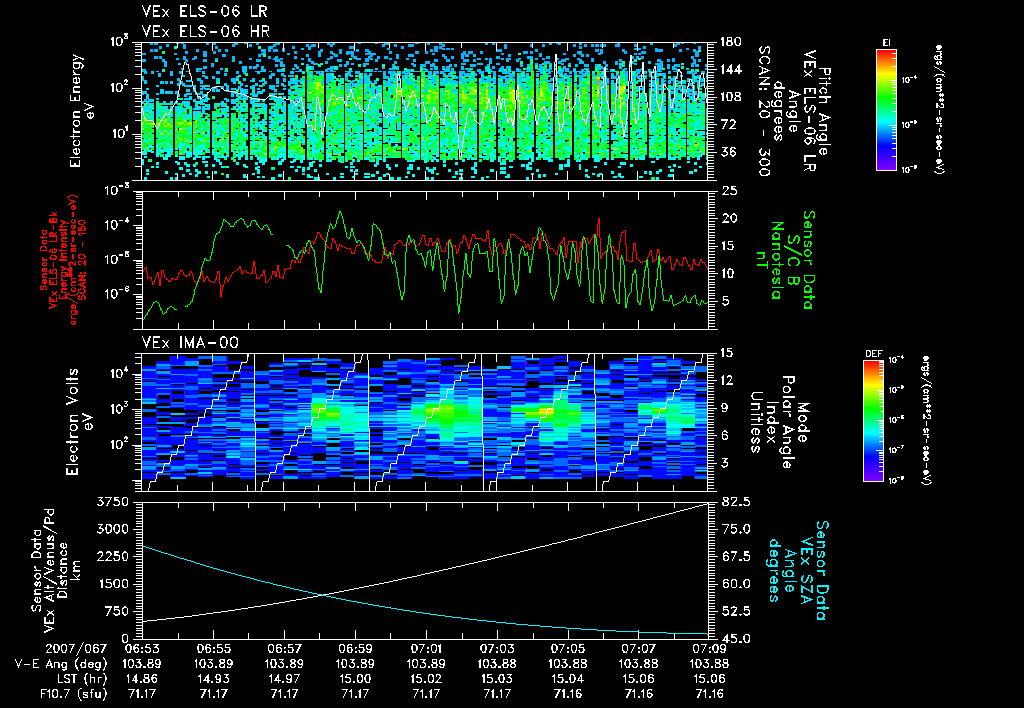
Task: Click the 82.5 SZA tick label
Action: tap(735, 502)
